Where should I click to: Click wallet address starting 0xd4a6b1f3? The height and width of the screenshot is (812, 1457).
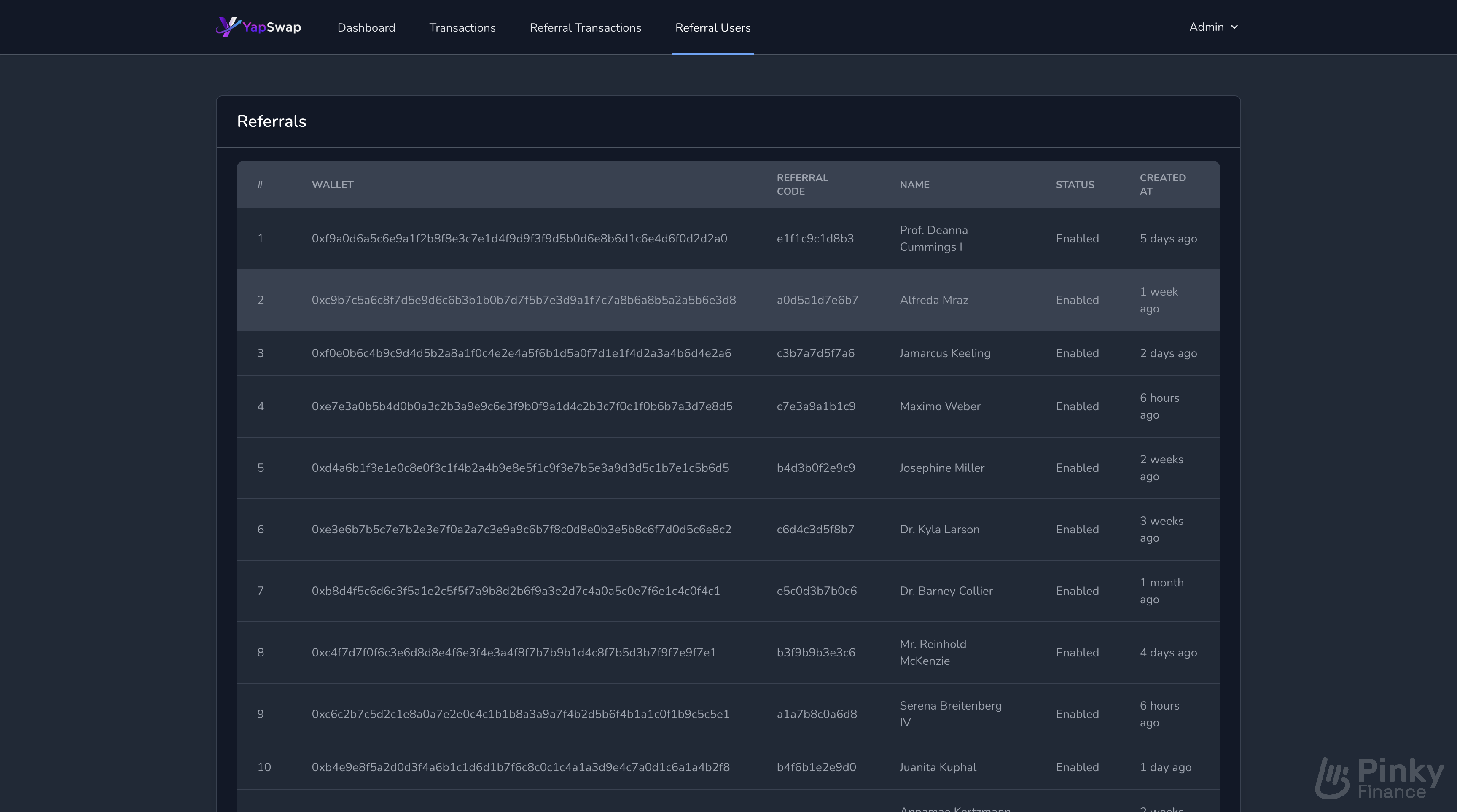[520, 468]
